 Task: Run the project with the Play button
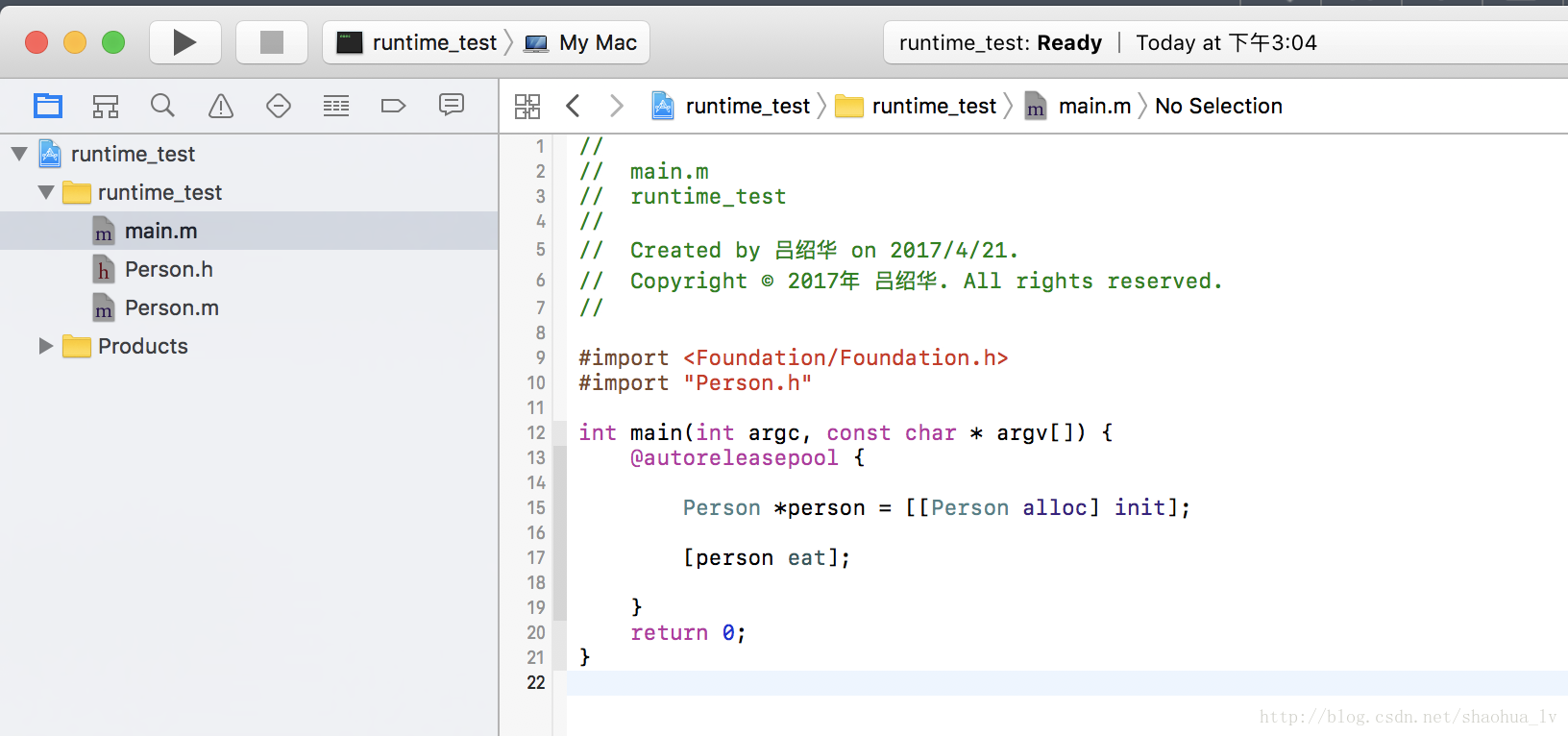click(x=184, y=42)
